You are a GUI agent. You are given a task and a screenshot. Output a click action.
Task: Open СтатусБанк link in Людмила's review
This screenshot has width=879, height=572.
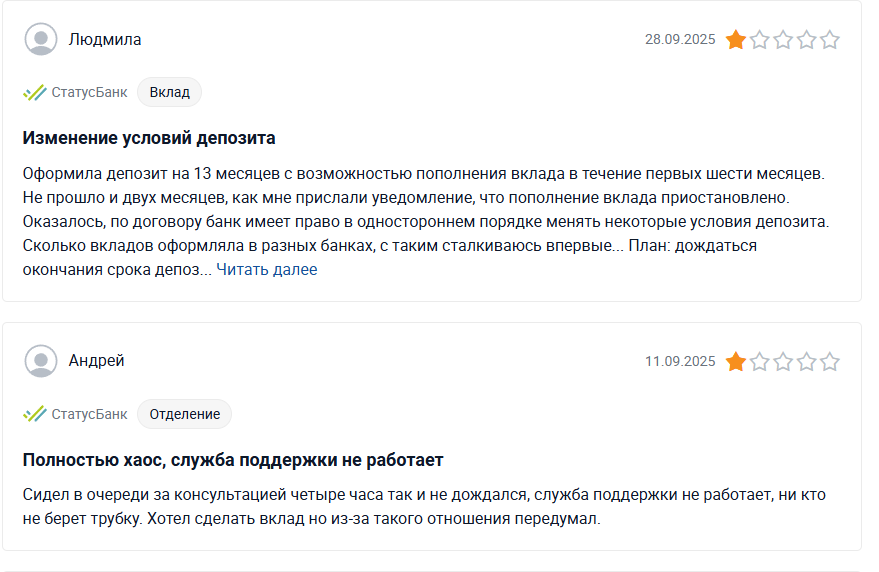click(90, 93)
